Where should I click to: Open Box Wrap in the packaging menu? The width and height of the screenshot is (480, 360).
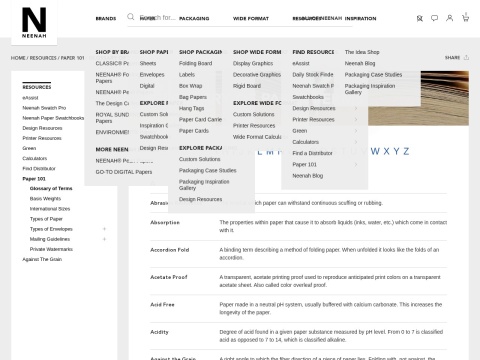190,86
